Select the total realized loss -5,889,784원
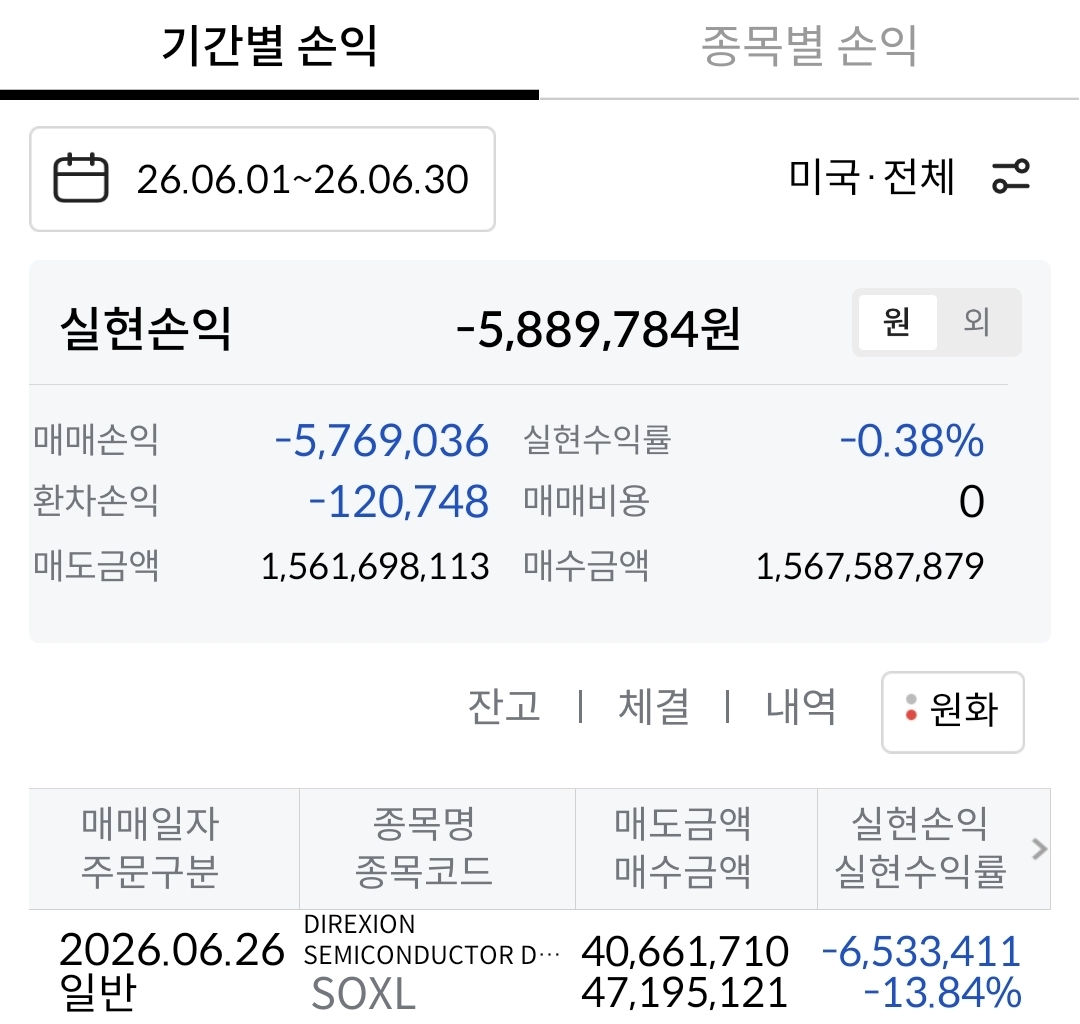Viewport: 1080px width, 1024px height. (598, 329)
